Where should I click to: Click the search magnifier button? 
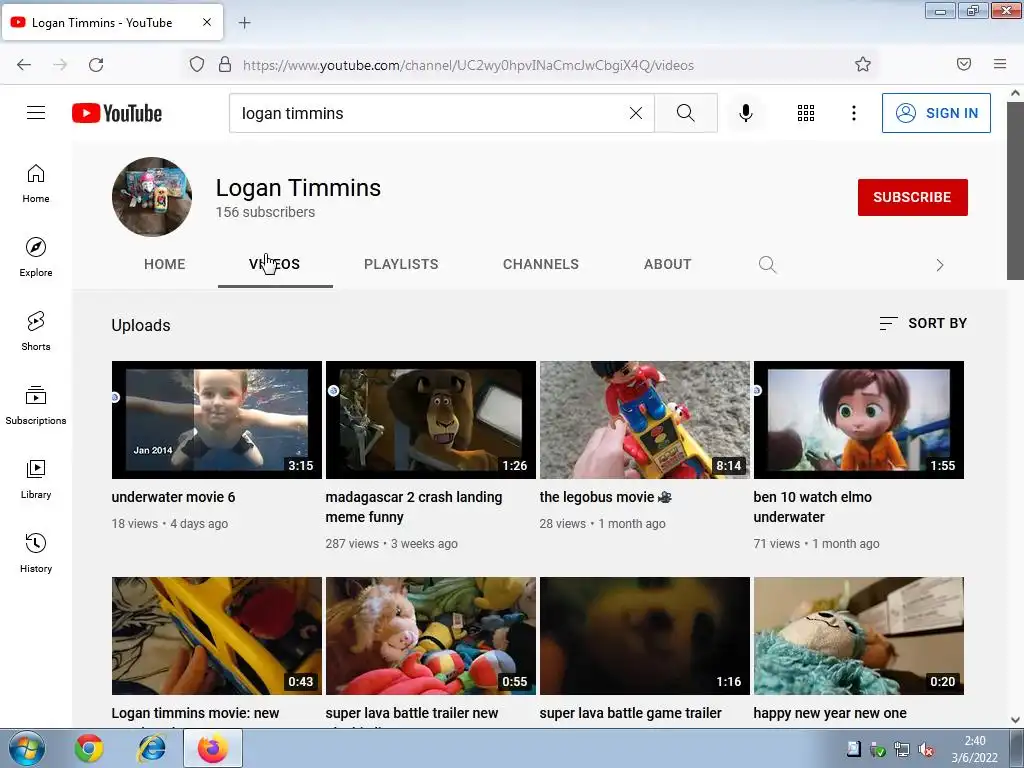(686, 113)
